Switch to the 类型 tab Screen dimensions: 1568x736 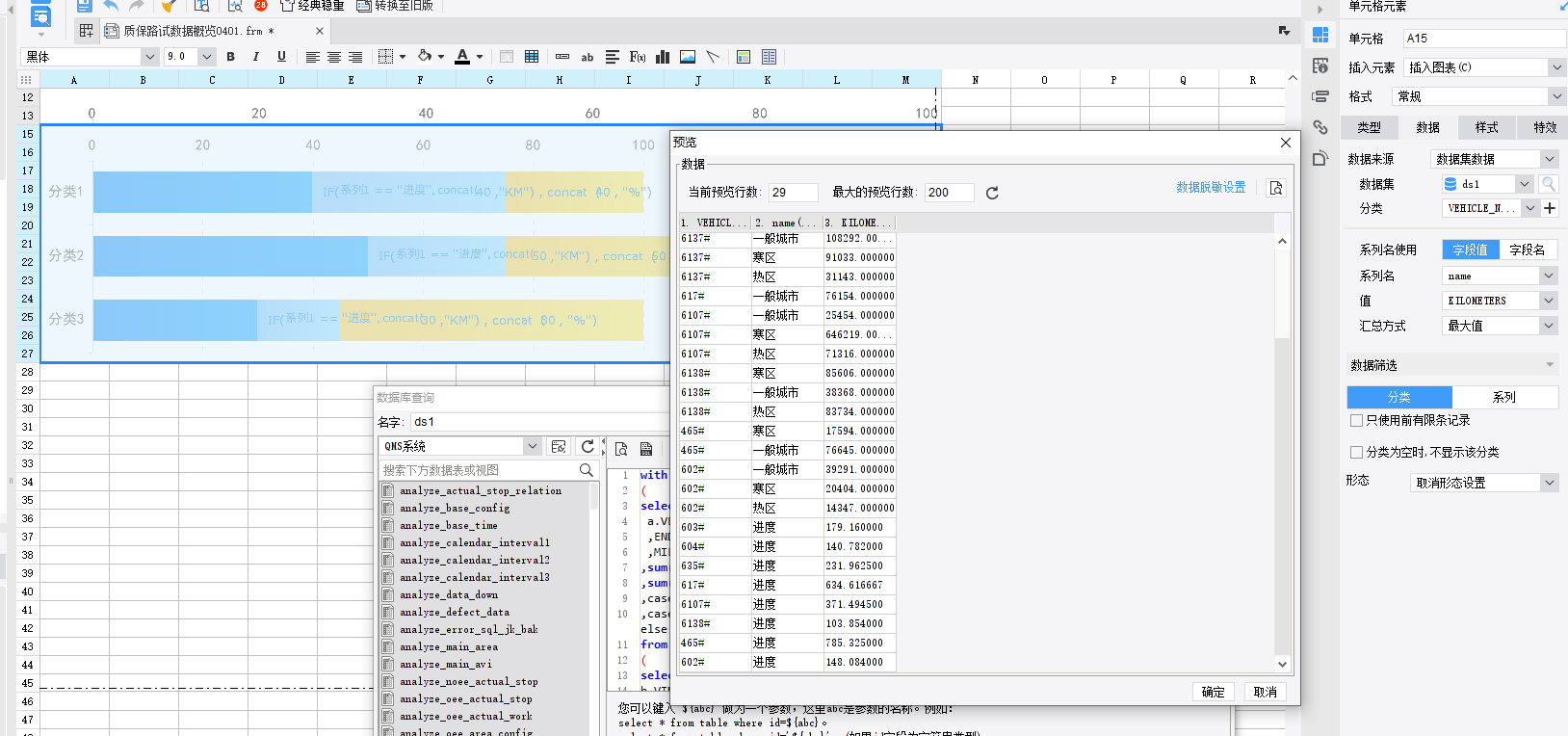[1369, 127]
